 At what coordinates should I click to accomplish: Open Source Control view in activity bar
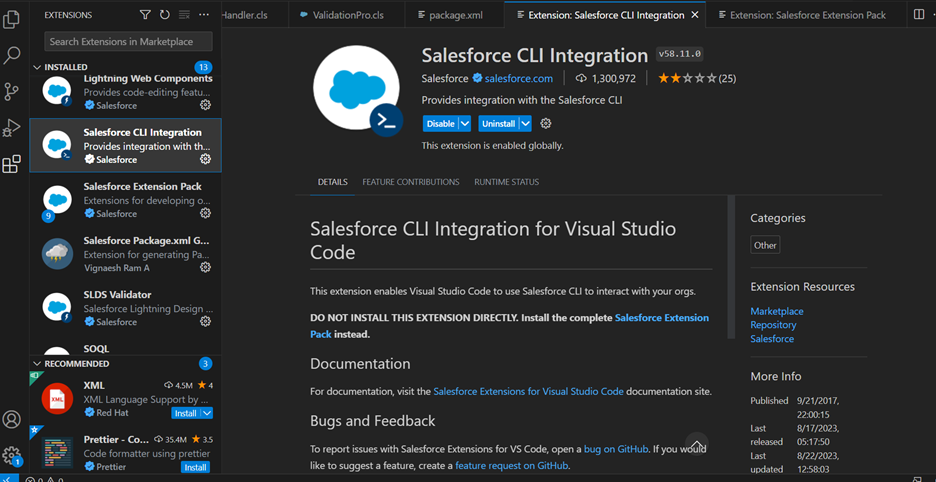tap(11, 91)
